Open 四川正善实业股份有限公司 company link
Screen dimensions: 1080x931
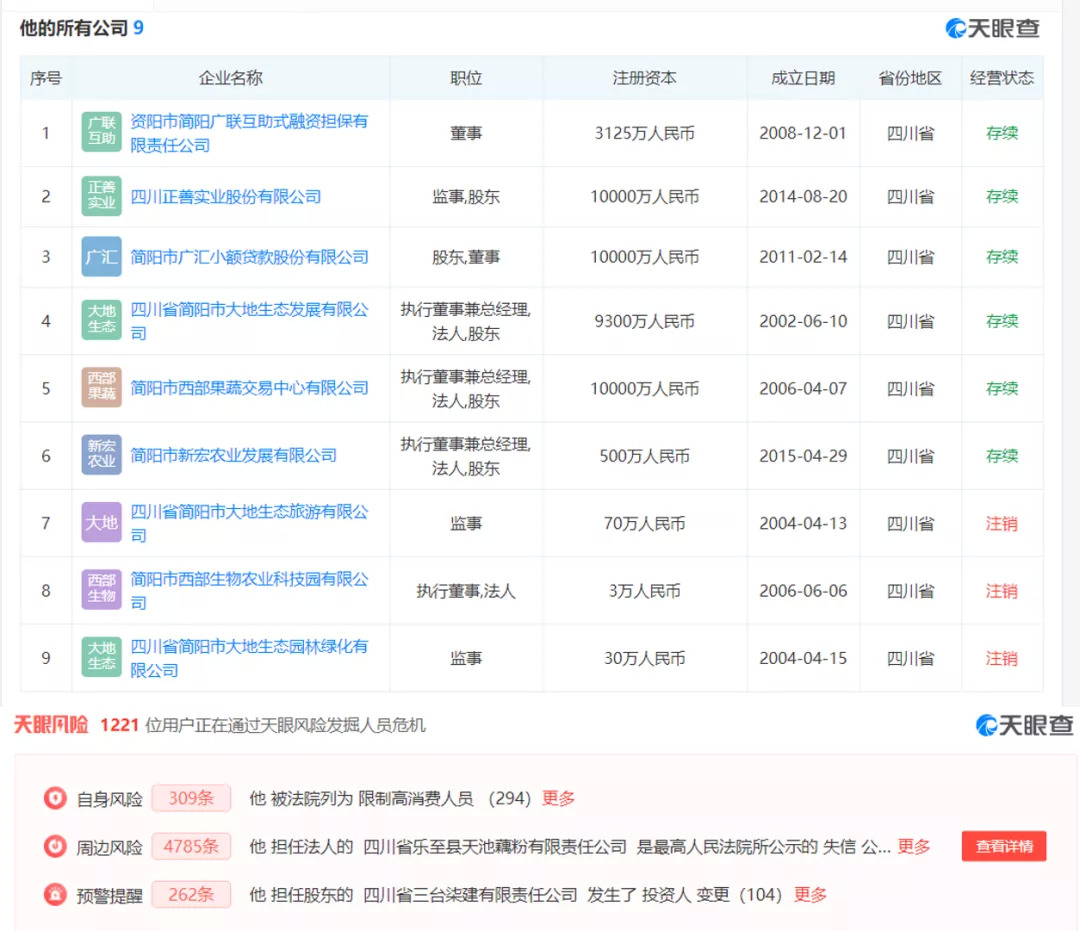(x=226, y=197)
